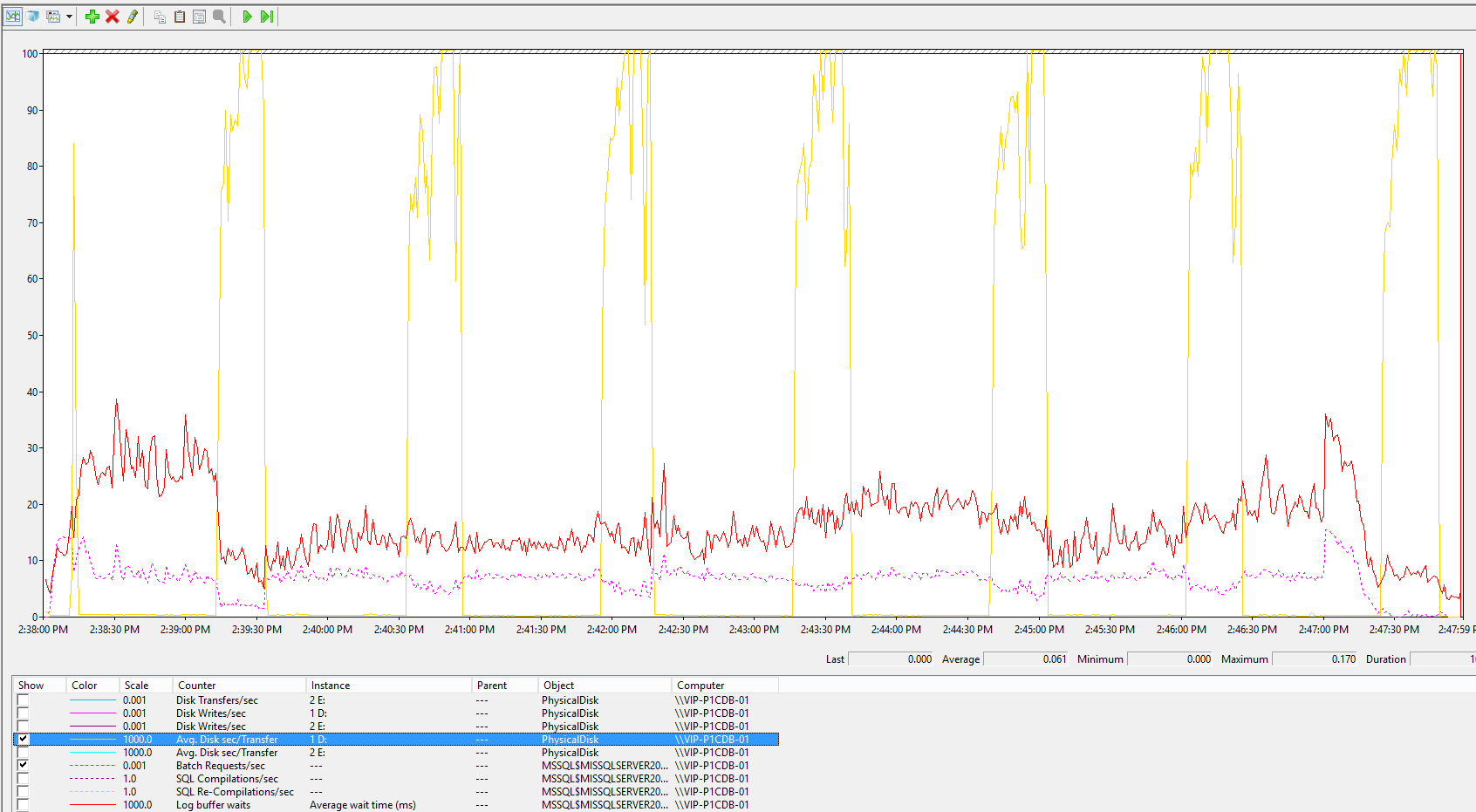This screenshot has width=1476, height=812.
Task: Click the Average wait time (ms) instance cell
Action: [x=363, y=805]
